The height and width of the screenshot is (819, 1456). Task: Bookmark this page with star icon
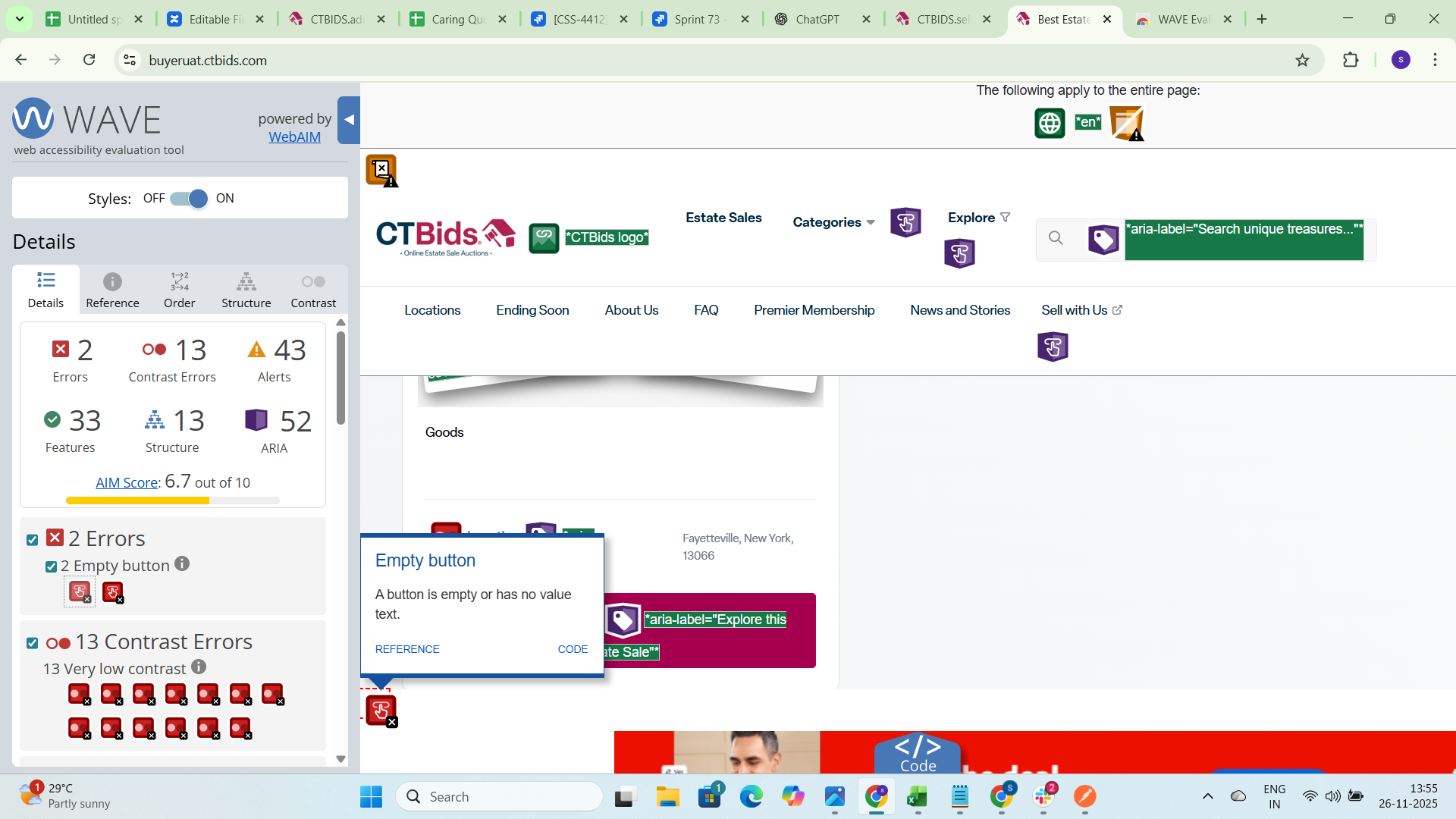[x=1302, y=61]
